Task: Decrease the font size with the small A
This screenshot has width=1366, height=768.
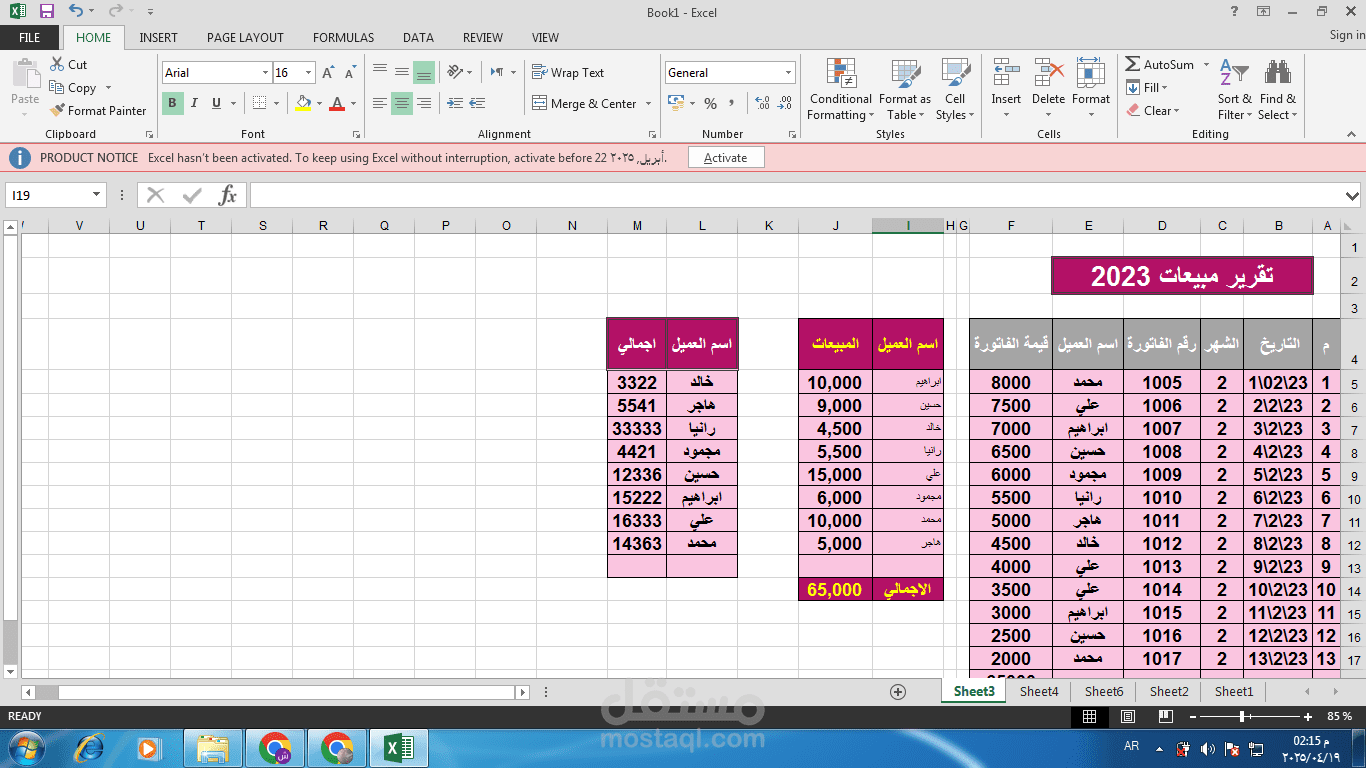Action: 350,73
